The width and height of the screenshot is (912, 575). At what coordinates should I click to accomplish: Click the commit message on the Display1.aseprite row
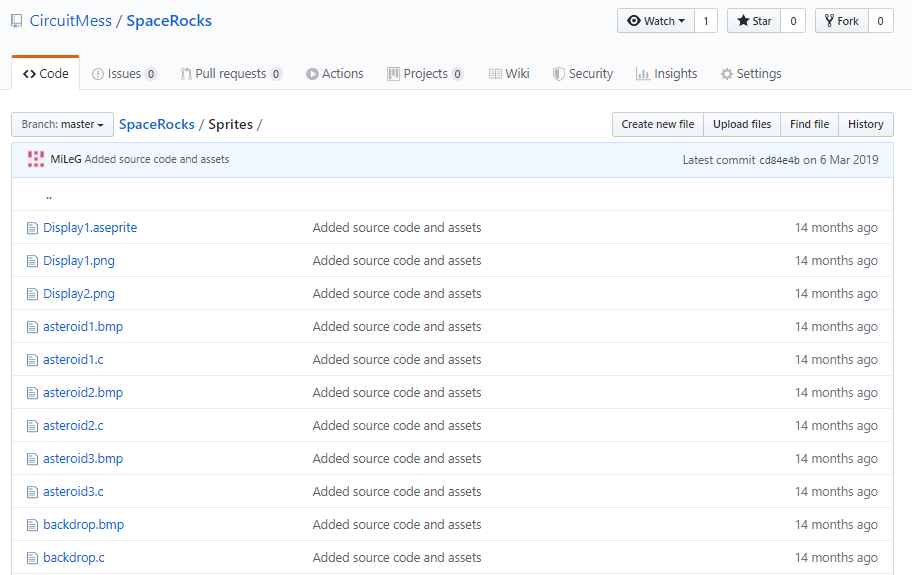(397, 228)
